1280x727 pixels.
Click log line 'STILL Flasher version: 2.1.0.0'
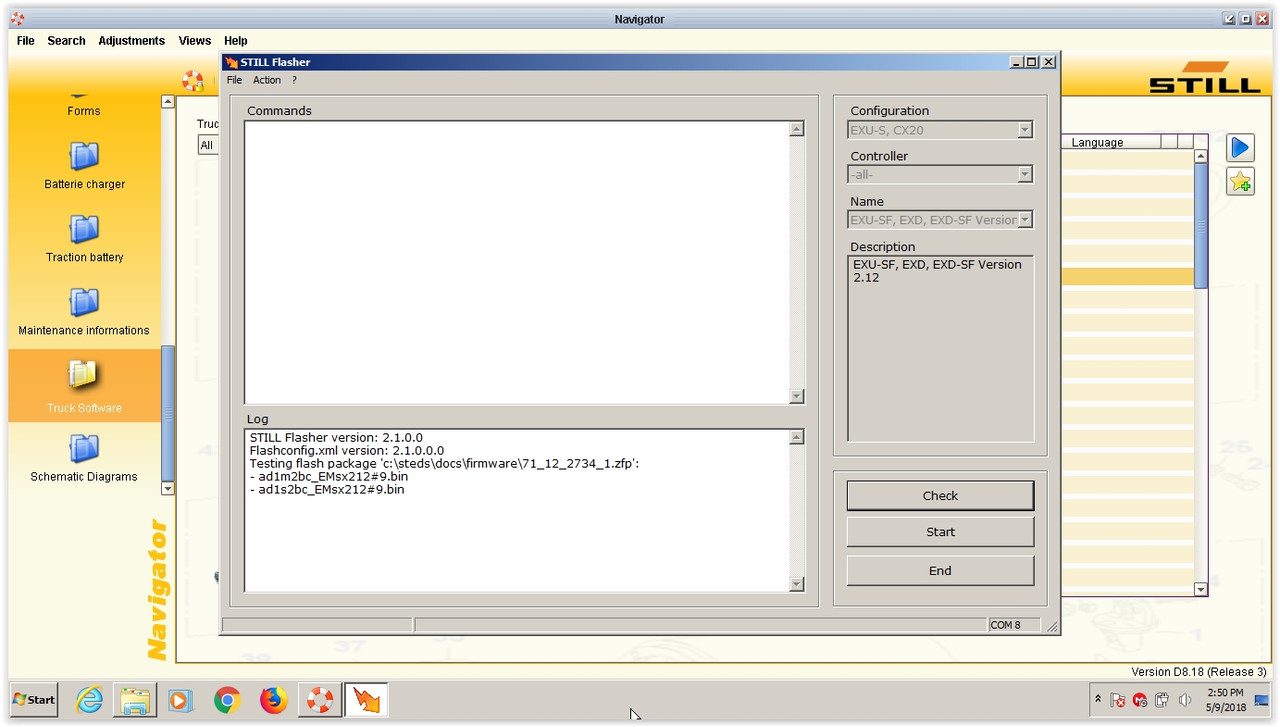pos(336,438)
